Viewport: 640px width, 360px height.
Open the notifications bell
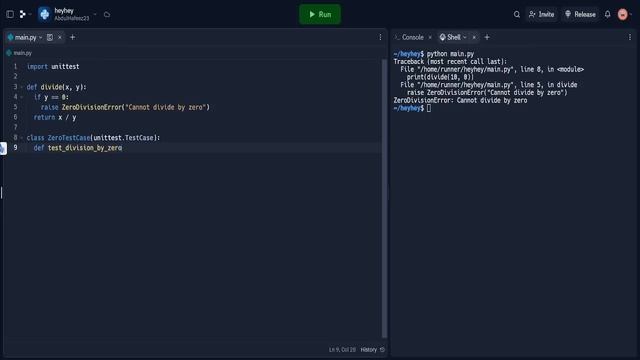[x=607, y=14]
